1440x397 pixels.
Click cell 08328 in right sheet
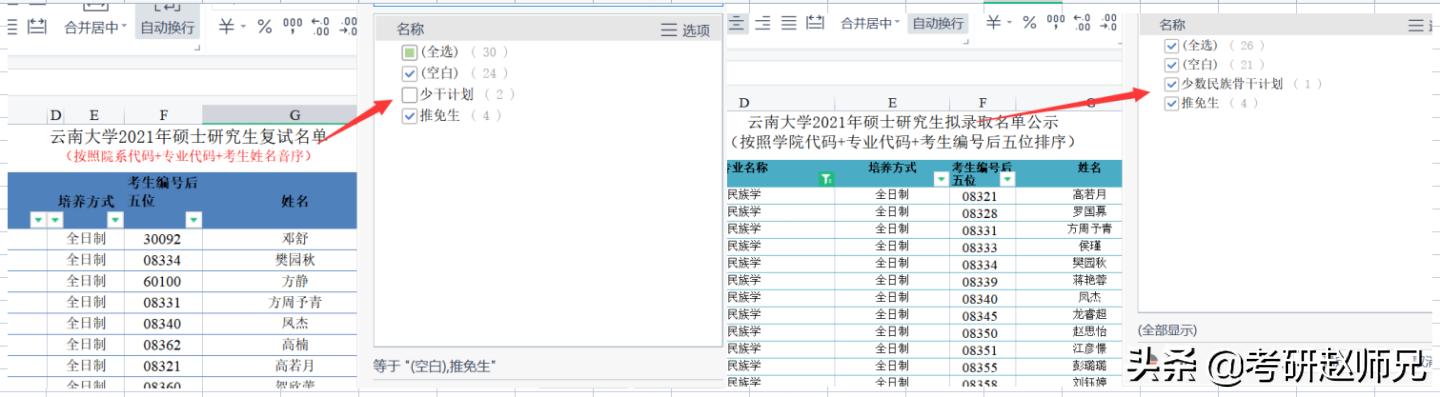point(980,212)
